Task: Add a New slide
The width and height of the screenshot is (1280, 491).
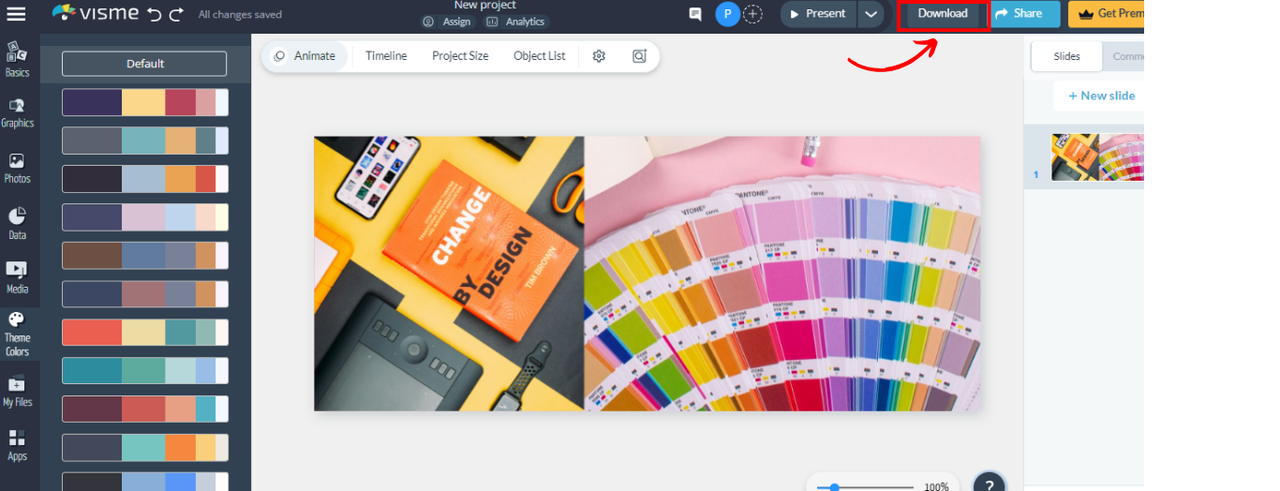Action: click(x=1101, y=96)
